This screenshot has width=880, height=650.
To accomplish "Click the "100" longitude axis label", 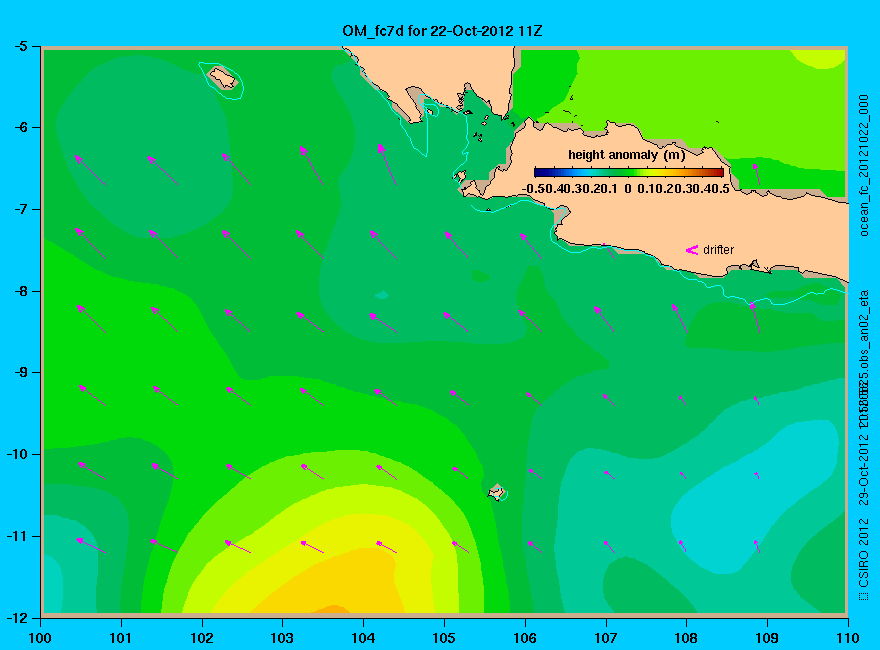I will click(x=40, y=638).
